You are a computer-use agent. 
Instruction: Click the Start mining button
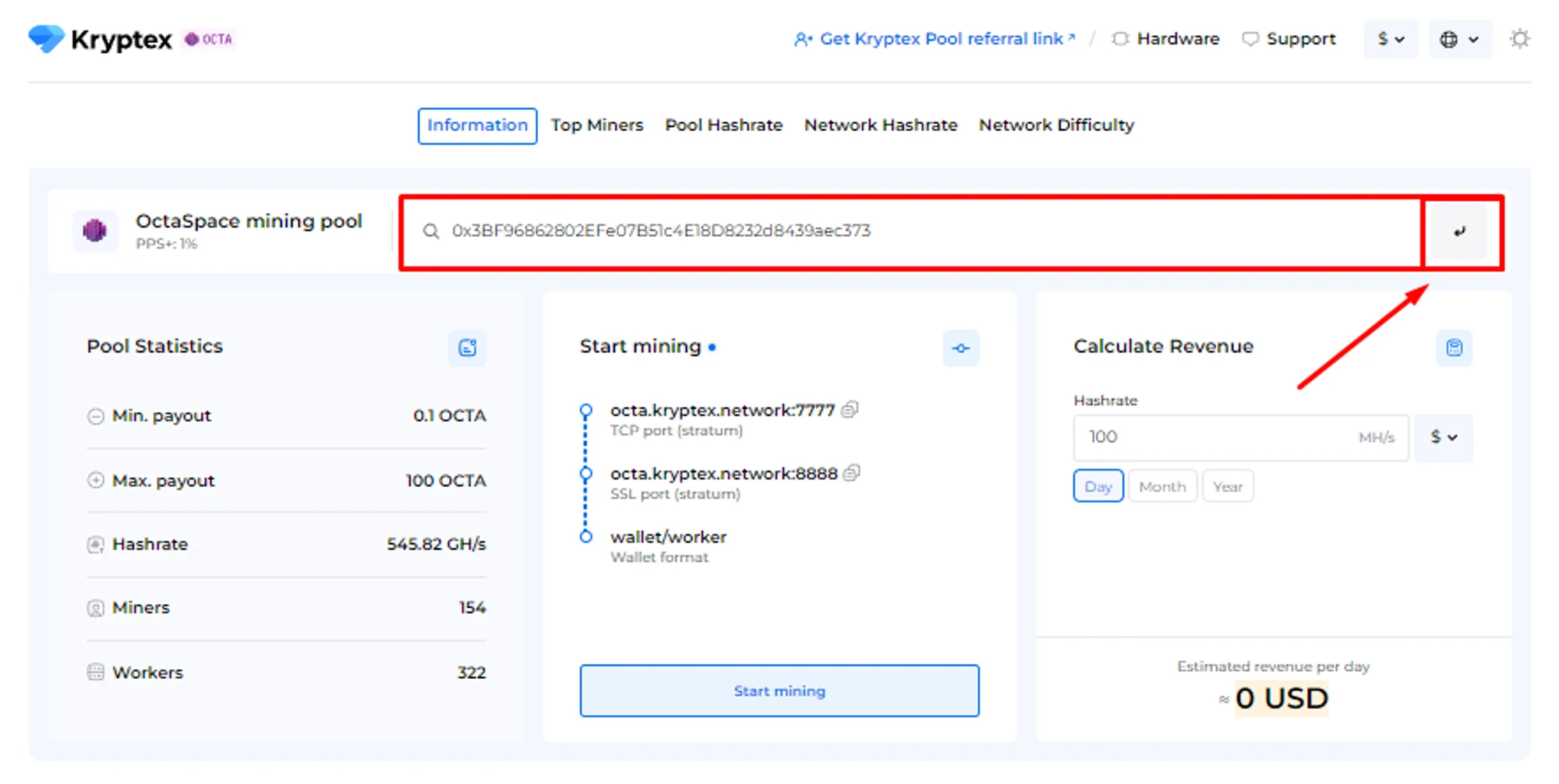click(779, 690)
